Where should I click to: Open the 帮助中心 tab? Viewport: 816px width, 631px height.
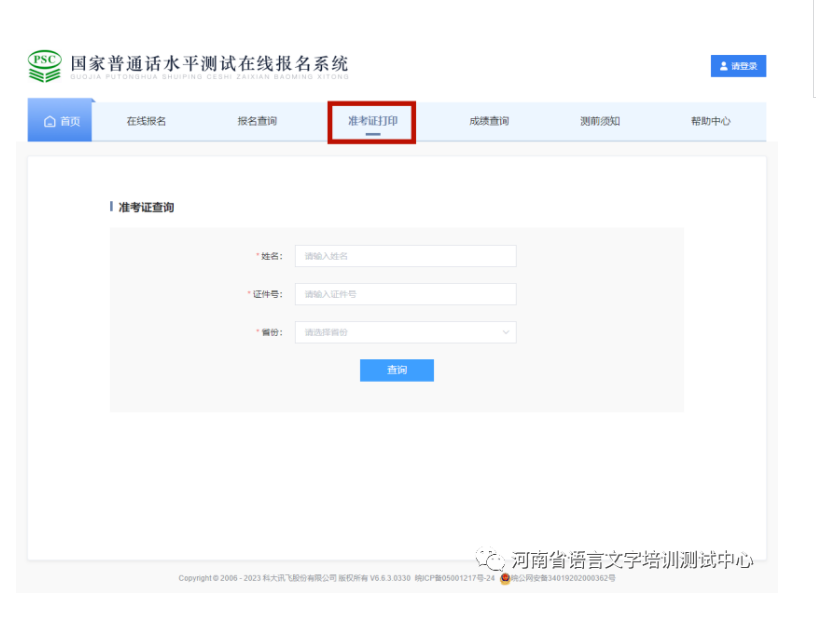(x=710, y=121)
